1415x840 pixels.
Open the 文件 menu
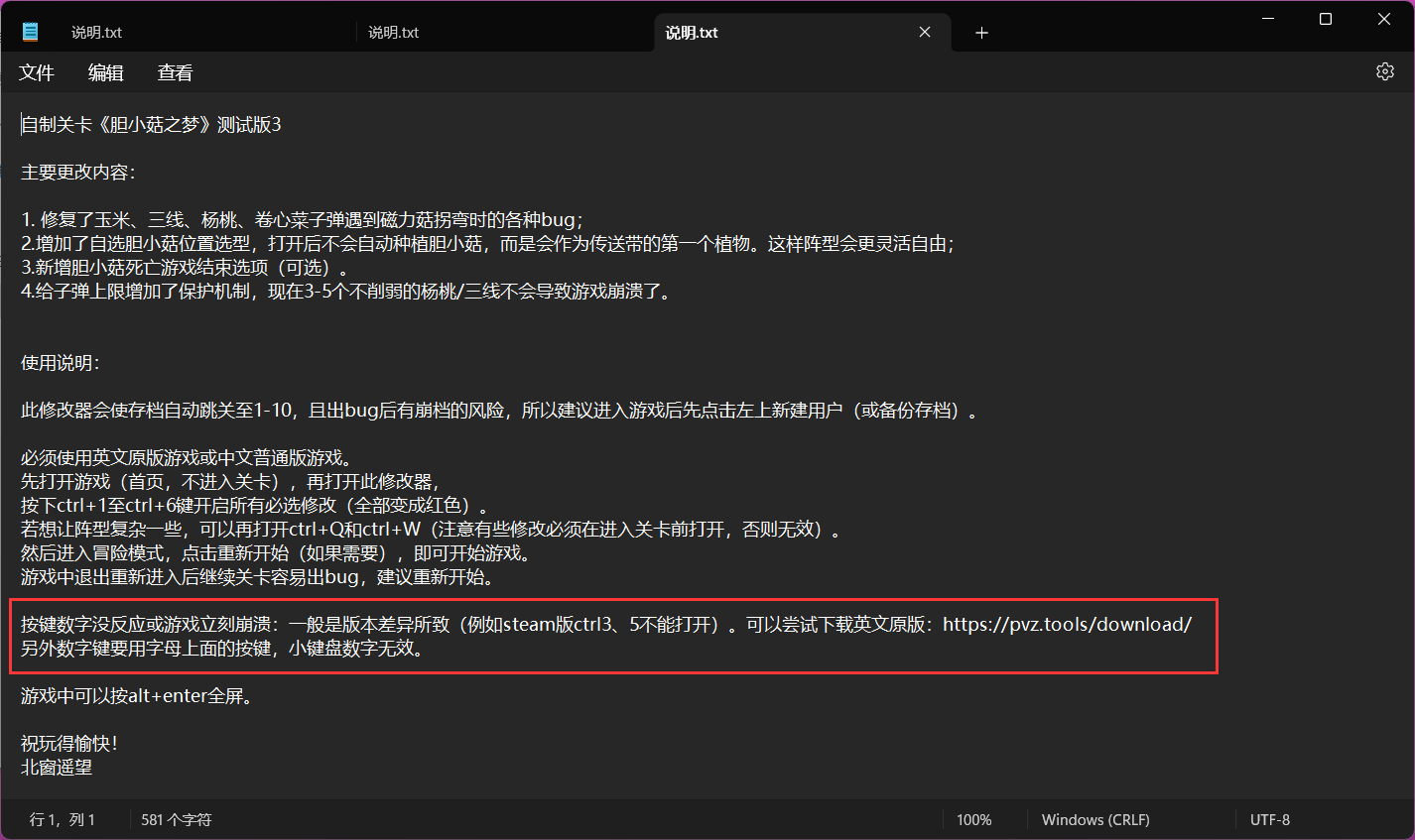click(x=37, y=72)
